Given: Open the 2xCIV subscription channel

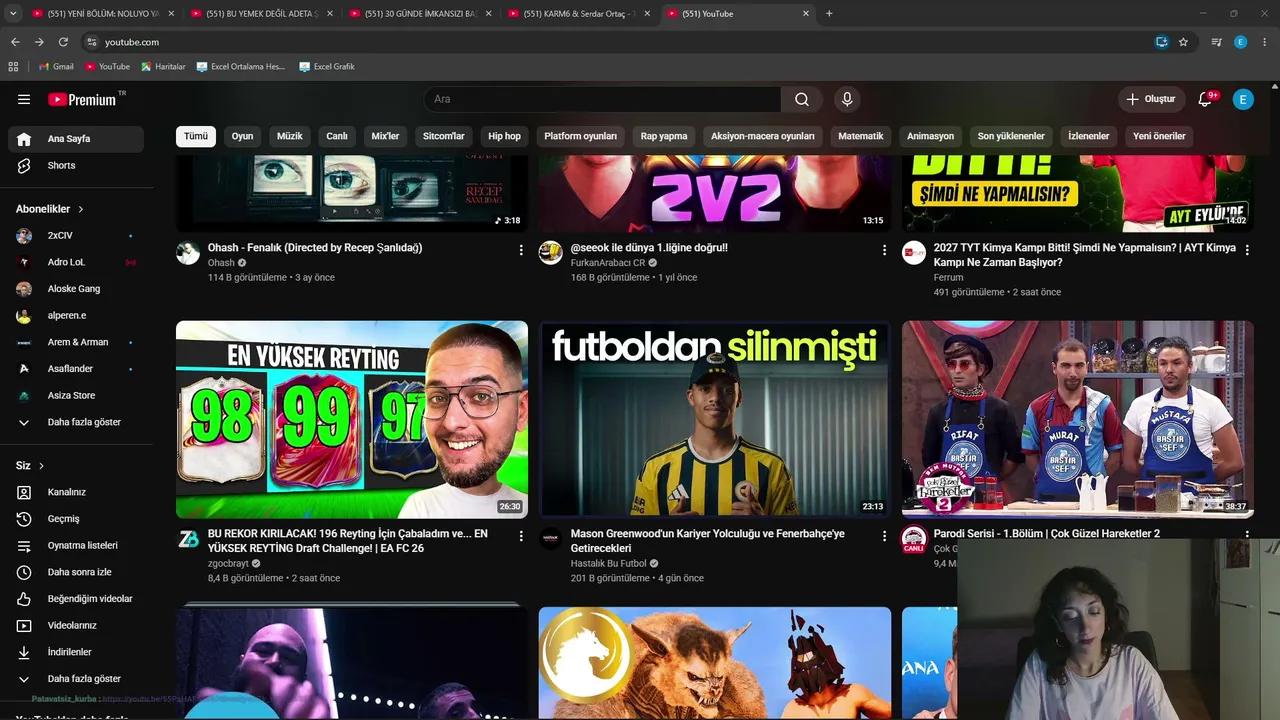Looking at the screenshot, I should click(76, 236).
